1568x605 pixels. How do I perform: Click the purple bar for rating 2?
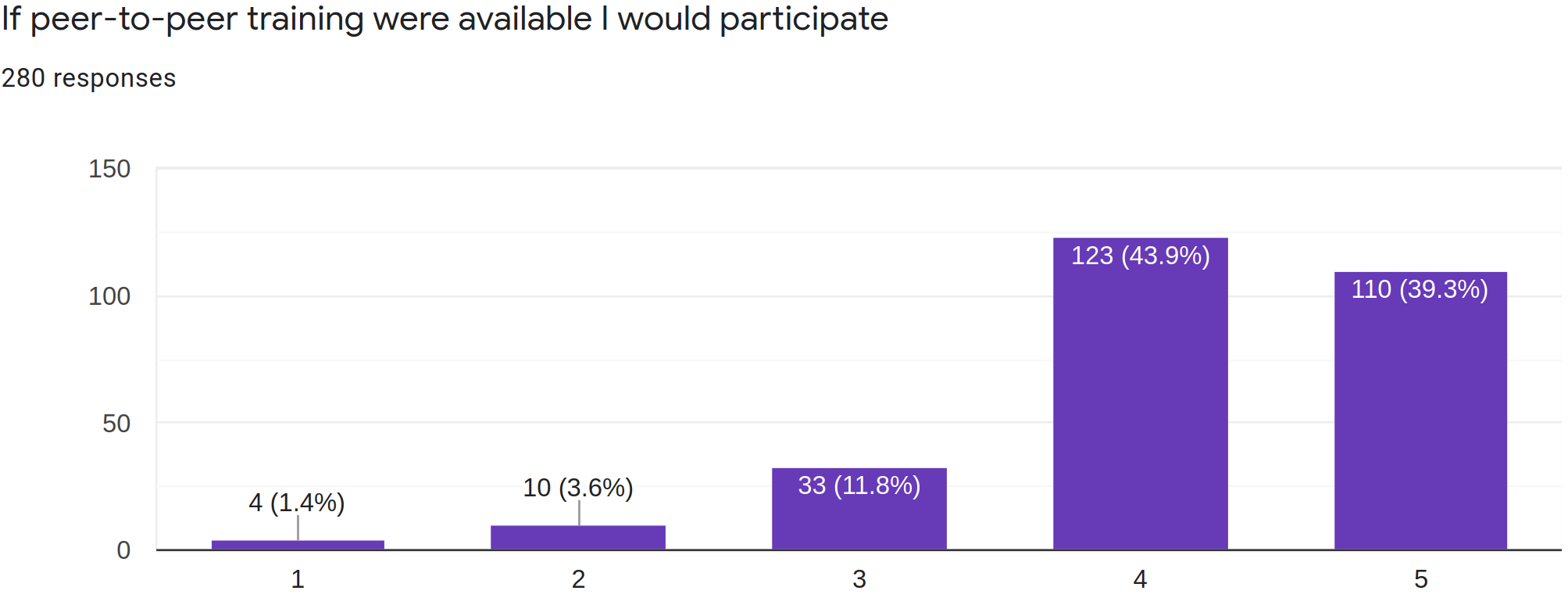578,538
